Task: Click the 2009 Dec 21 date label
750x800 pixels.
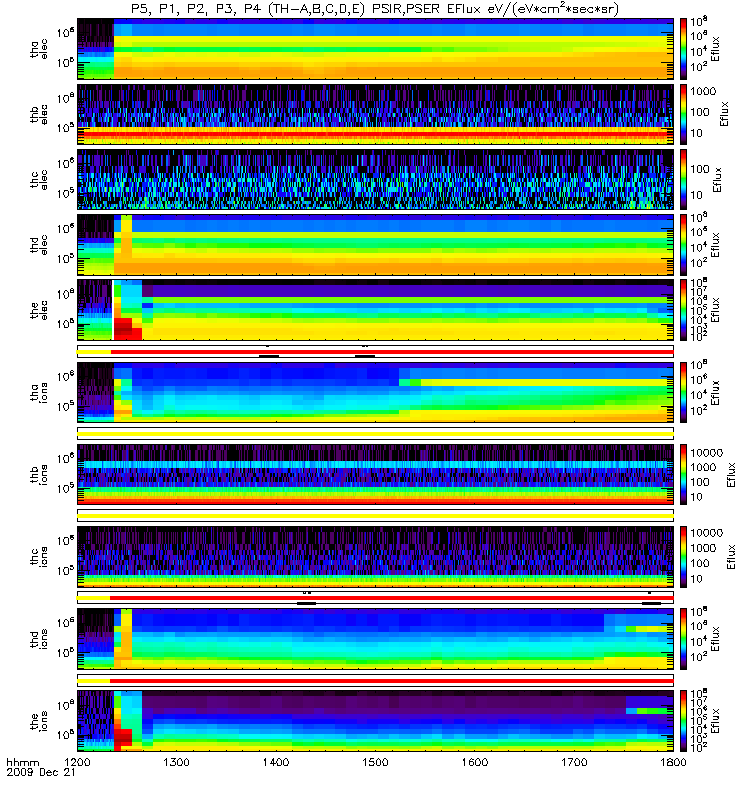Action: click(41, 772)
